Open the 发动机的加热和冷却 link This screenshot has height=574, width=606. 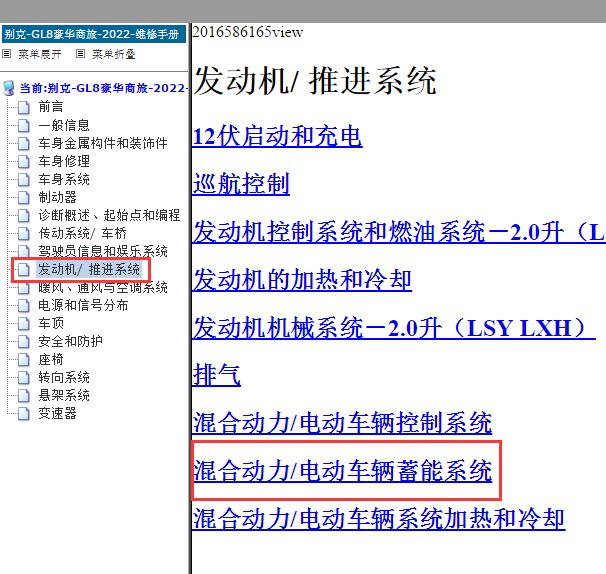point(302,280)
